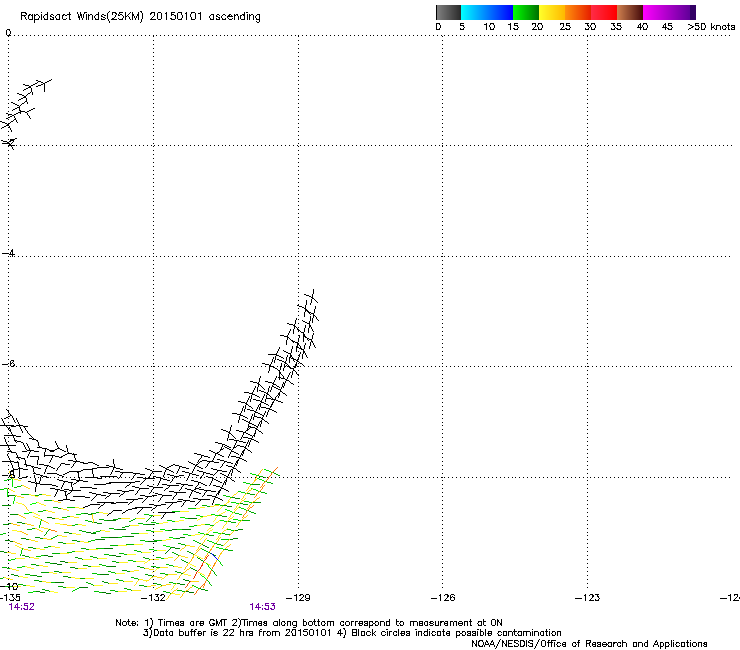Click the cyan-blue 5-15 knots color band
The image size is (740, 650).
pos(487,12)
